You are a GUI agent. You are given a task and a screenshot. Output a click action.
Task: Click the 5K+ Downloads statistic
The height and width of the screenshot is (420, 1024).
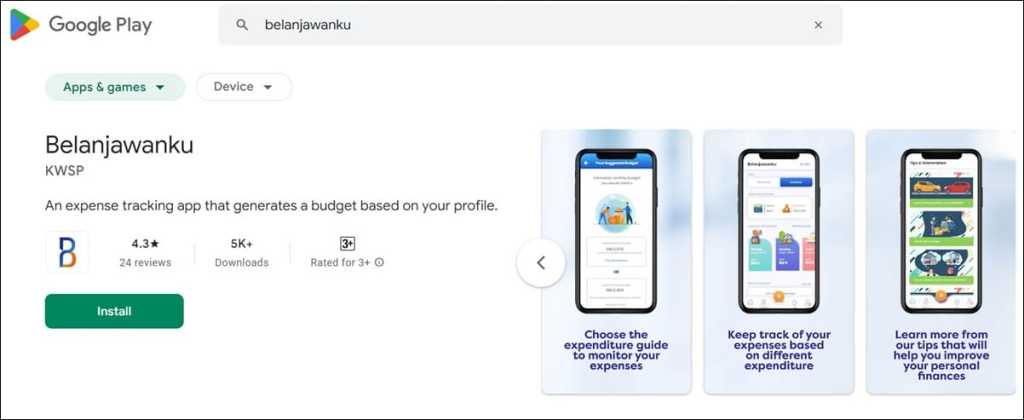[x=242, y=253]
